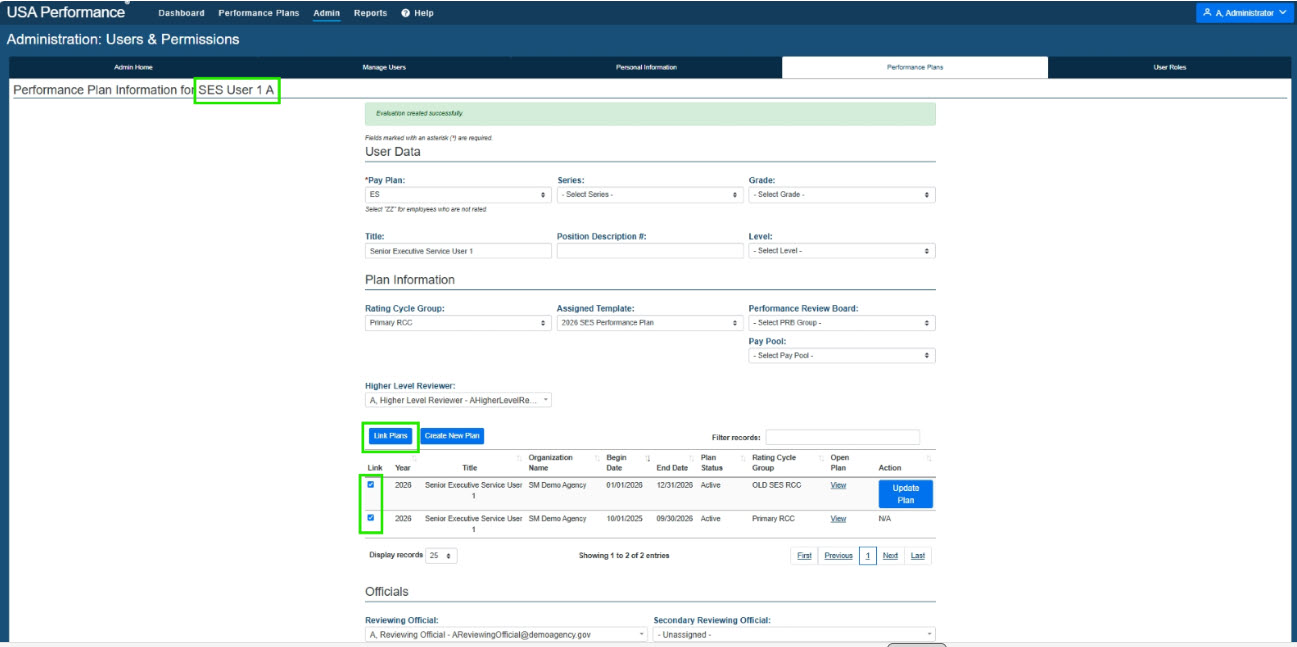The height and width of the screenshot is (647, 1297).
Task: Switch to the Manage Users tab
Action: [384, 67]
